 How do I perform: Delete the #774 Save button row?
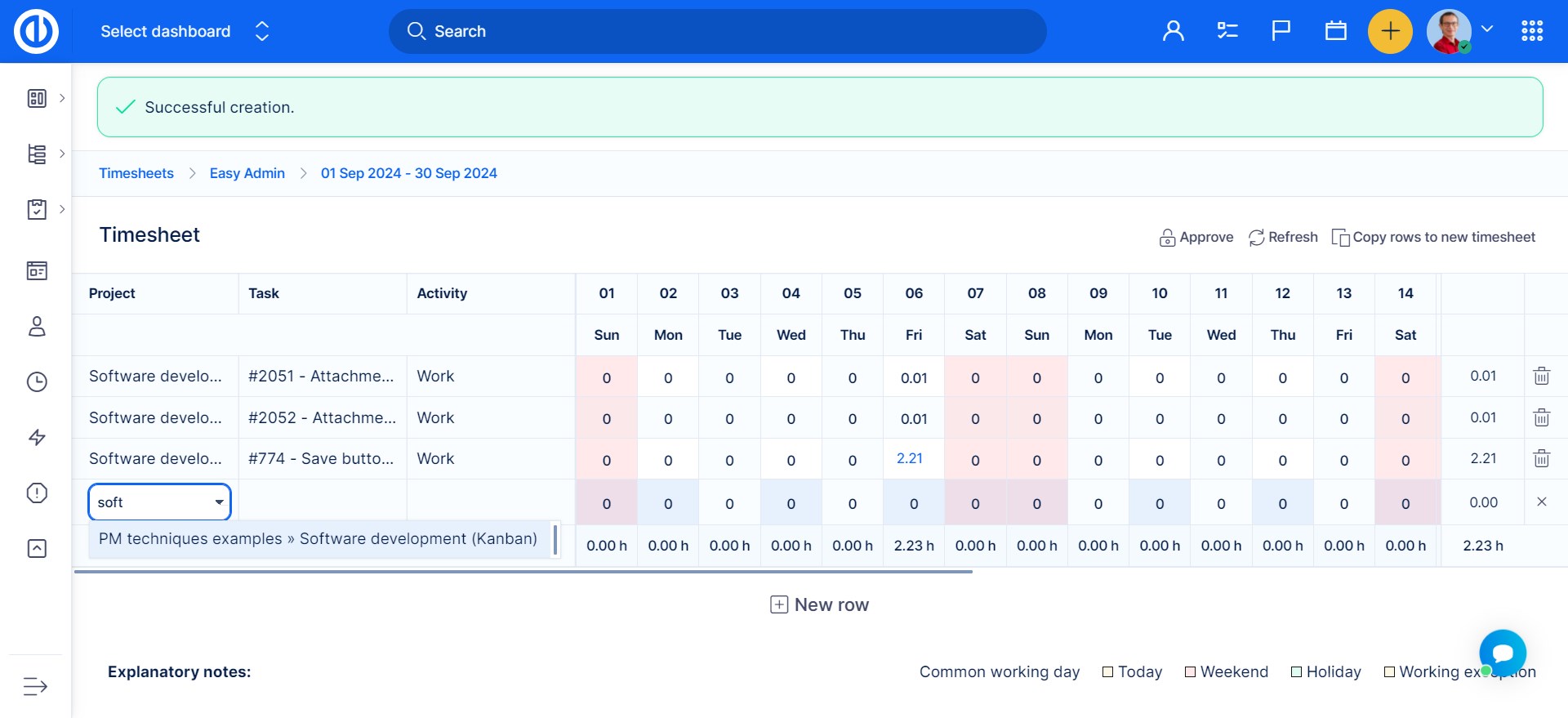point(1541,458)
